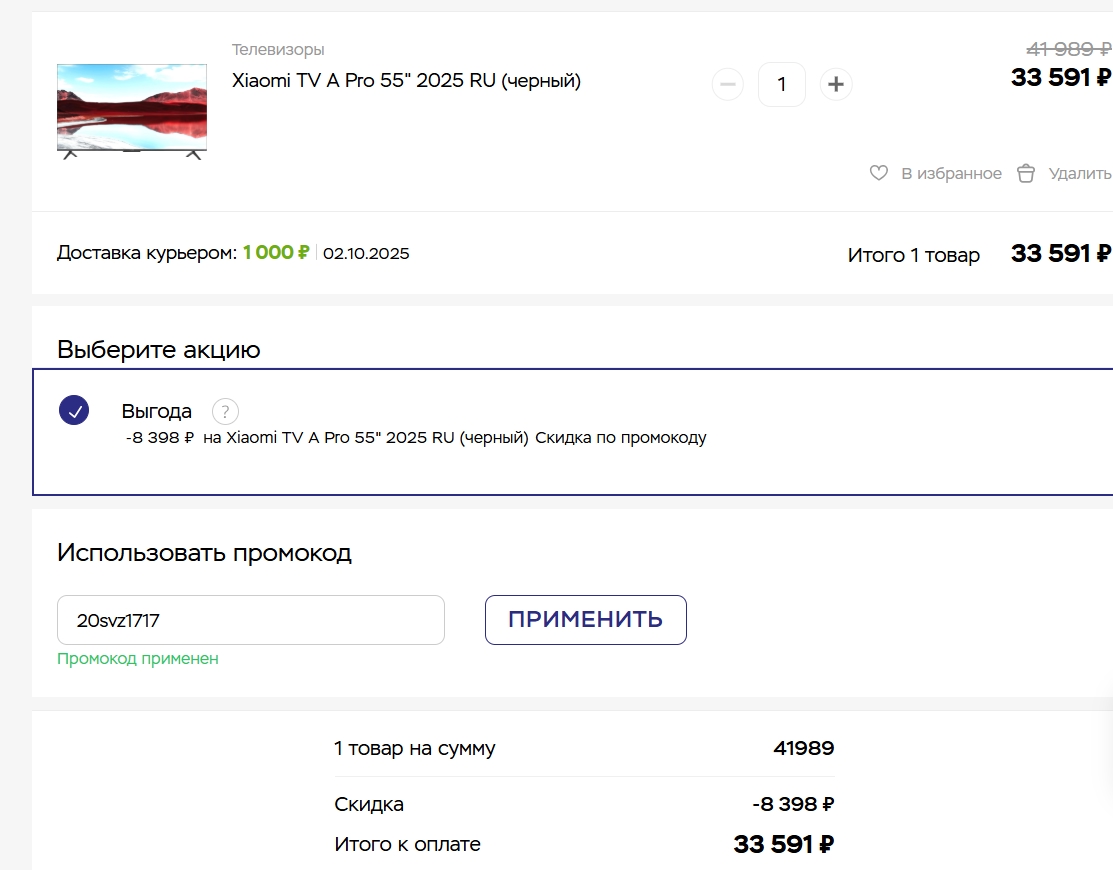The image size is (1113, 870).
Task: Select the Выгода promotion block
Action: coord(572,431)
